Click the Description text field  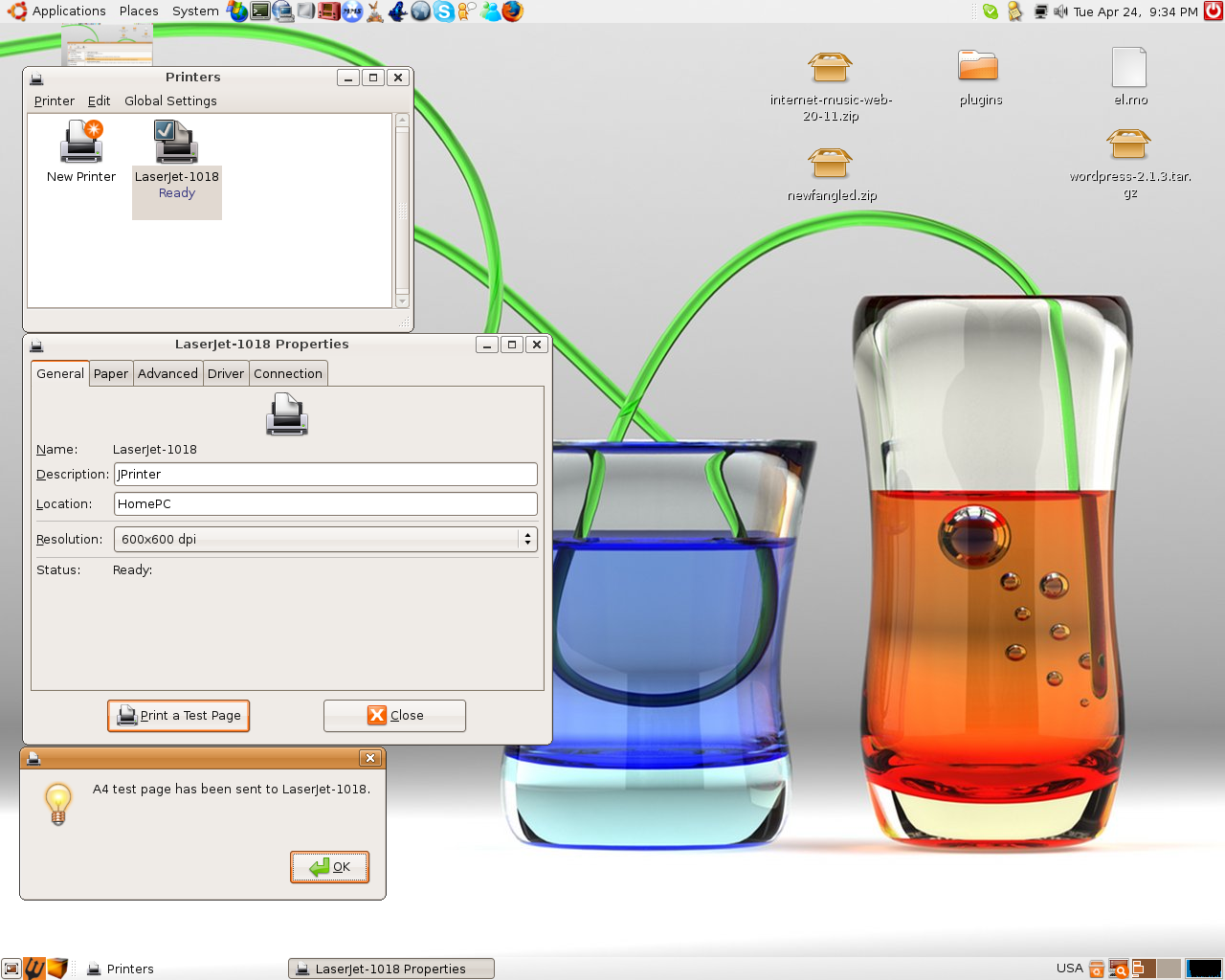click(325, 475)
